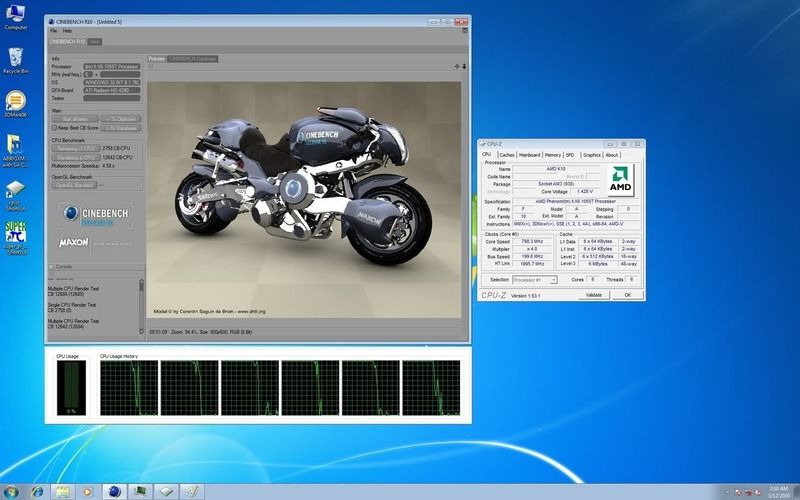The height and width of the screenshot is (500, 800).
Task: Switch to CPU-Z via its taskbar icon
Action: pyautogui.click(x=166, y=492)
